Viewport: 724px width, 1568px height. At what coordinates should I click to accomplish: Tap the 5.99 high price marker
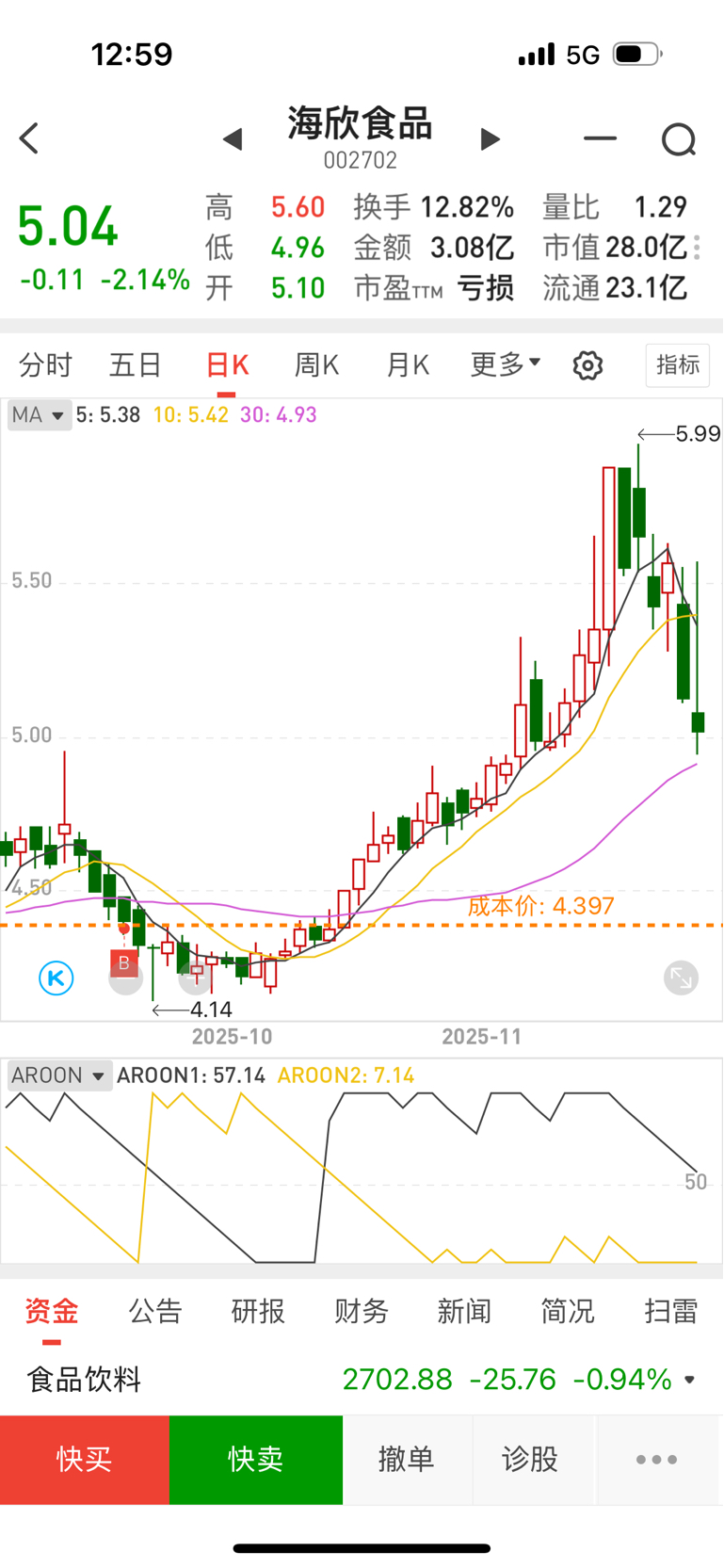(x=698, y=434)
